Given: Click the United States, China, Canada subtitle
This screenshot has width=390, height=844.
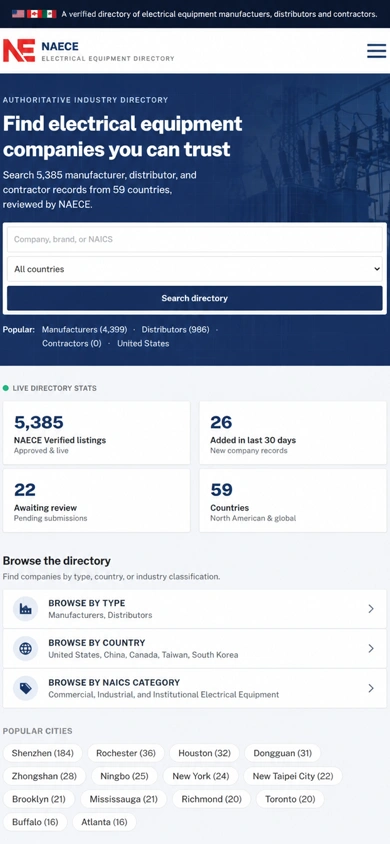Looking at the screenshot, I should click(x=143, y=655).
